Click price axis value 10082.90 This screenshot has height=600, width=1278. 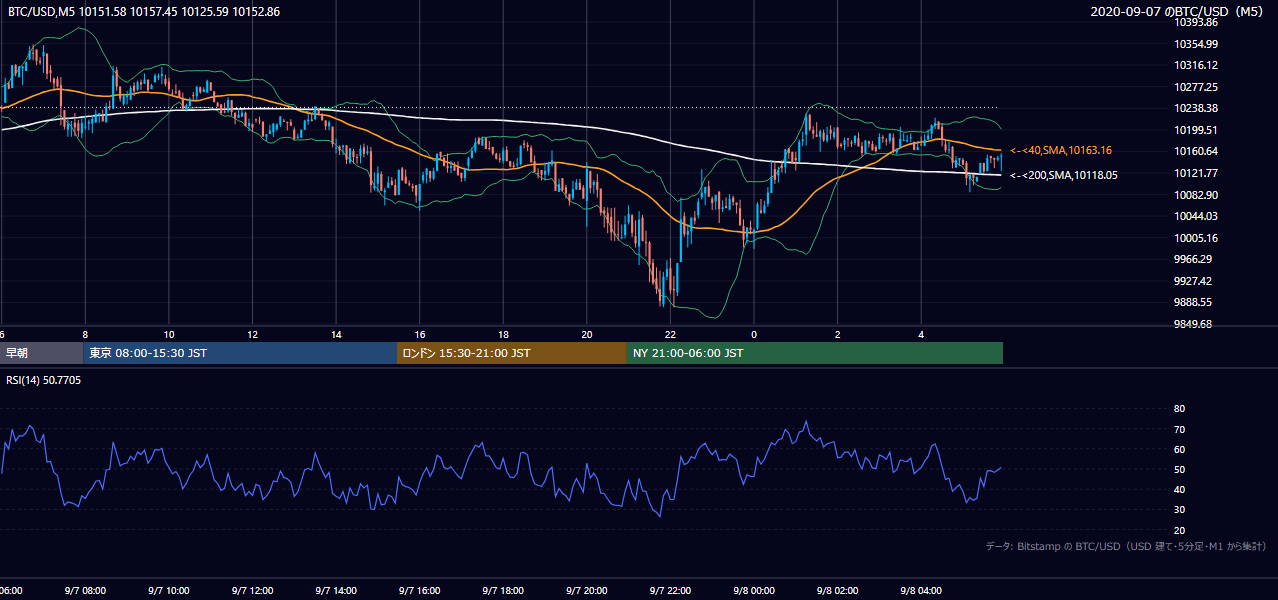click(1196, 194)
